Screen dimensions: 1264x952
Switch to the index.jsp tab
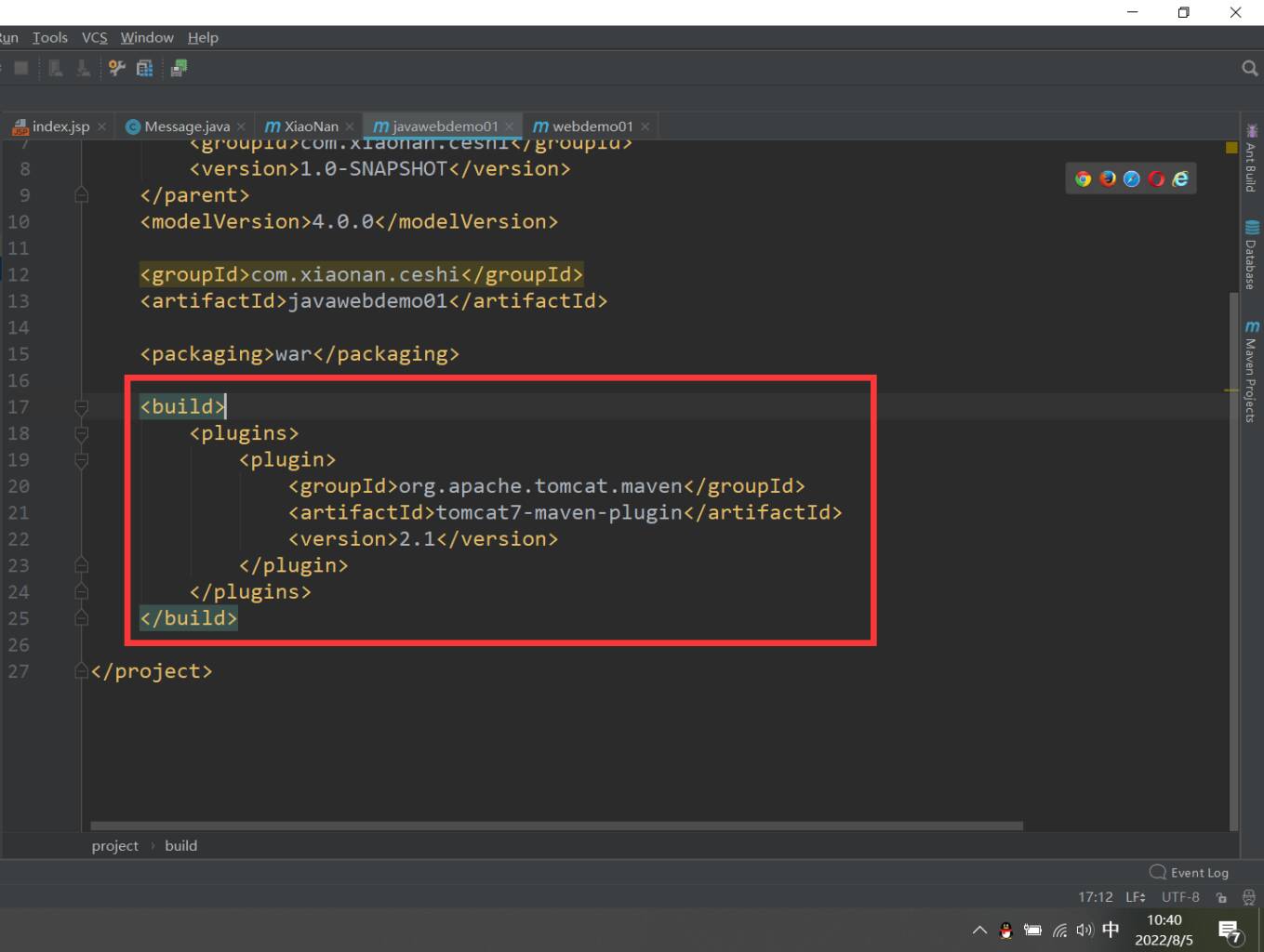tap(60, 126)
